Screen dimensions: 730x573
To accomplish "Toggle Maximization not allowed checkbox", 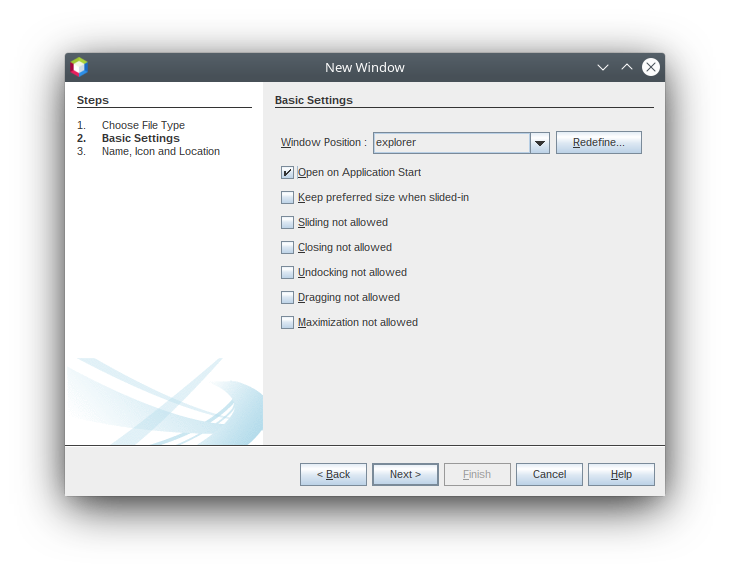I will [288, 323].
